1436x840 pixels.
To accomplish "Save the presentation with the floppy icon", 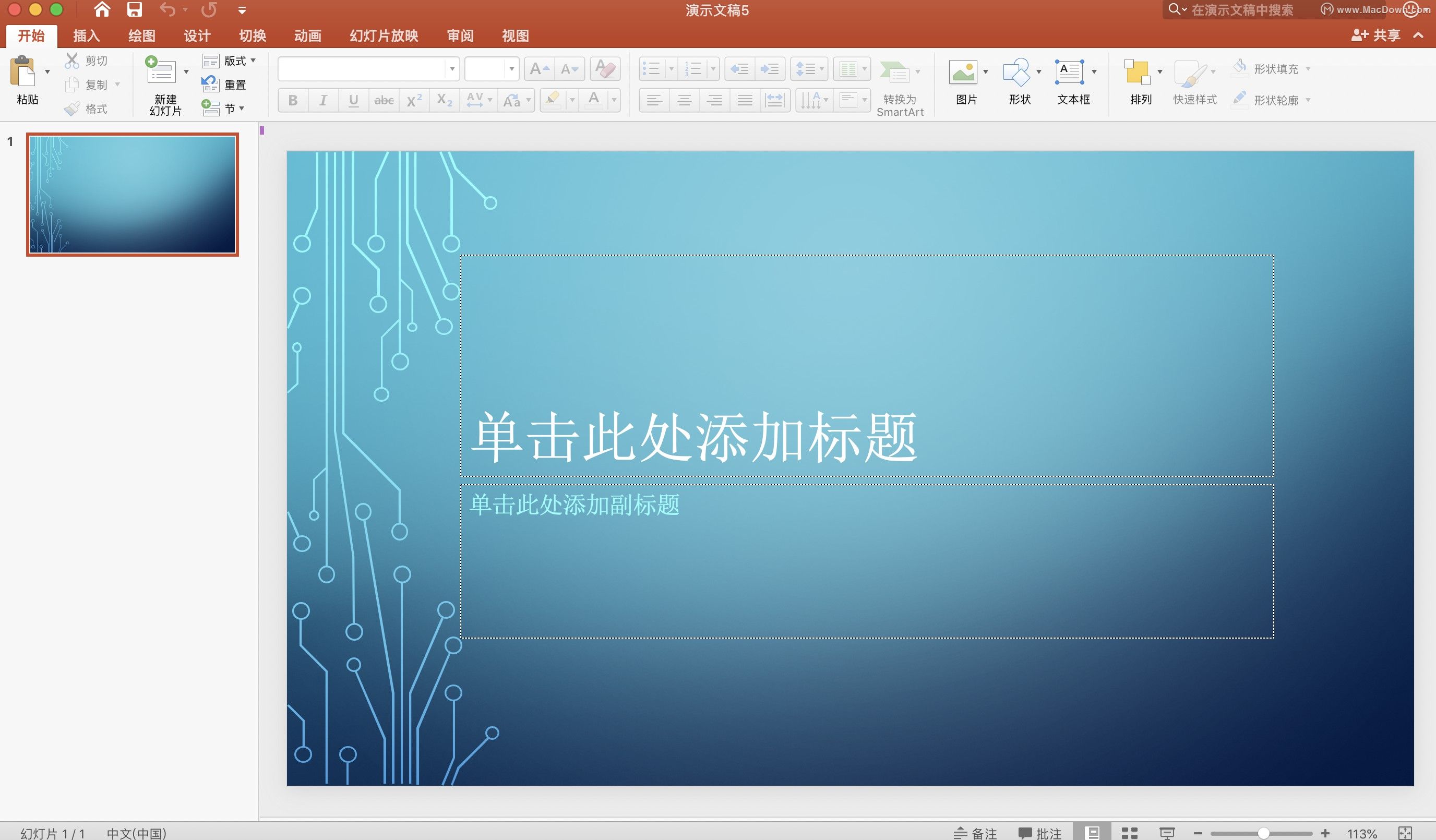I will [134, 10].
